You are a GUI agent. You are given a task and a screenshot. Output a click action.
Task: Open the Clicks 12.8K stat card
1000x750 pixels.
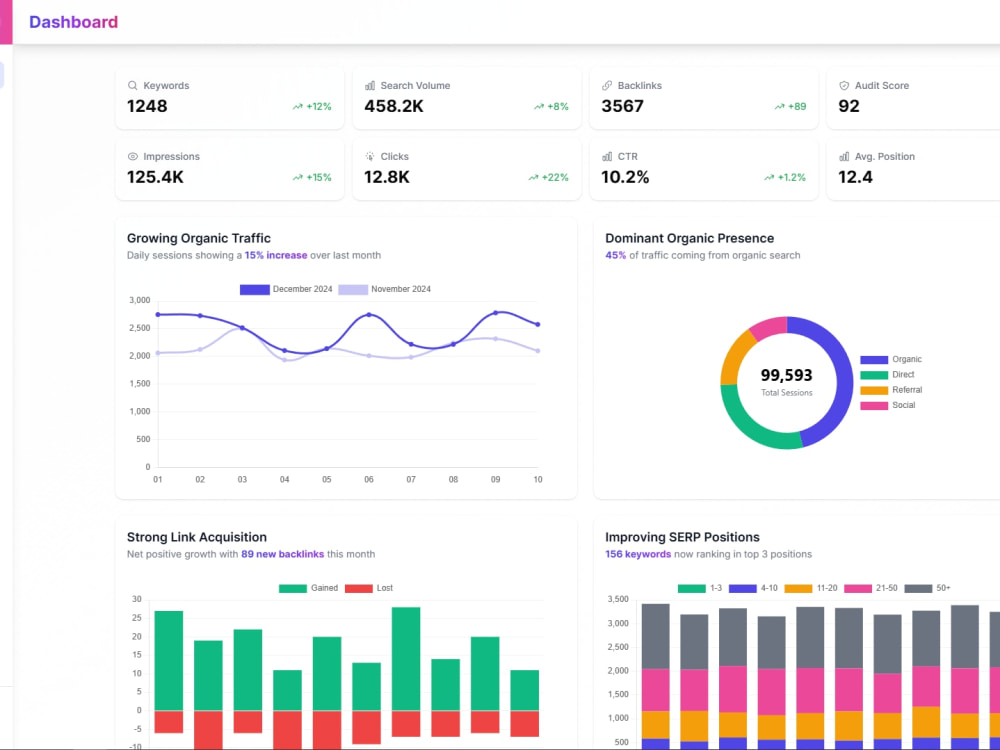pos(467,168)
